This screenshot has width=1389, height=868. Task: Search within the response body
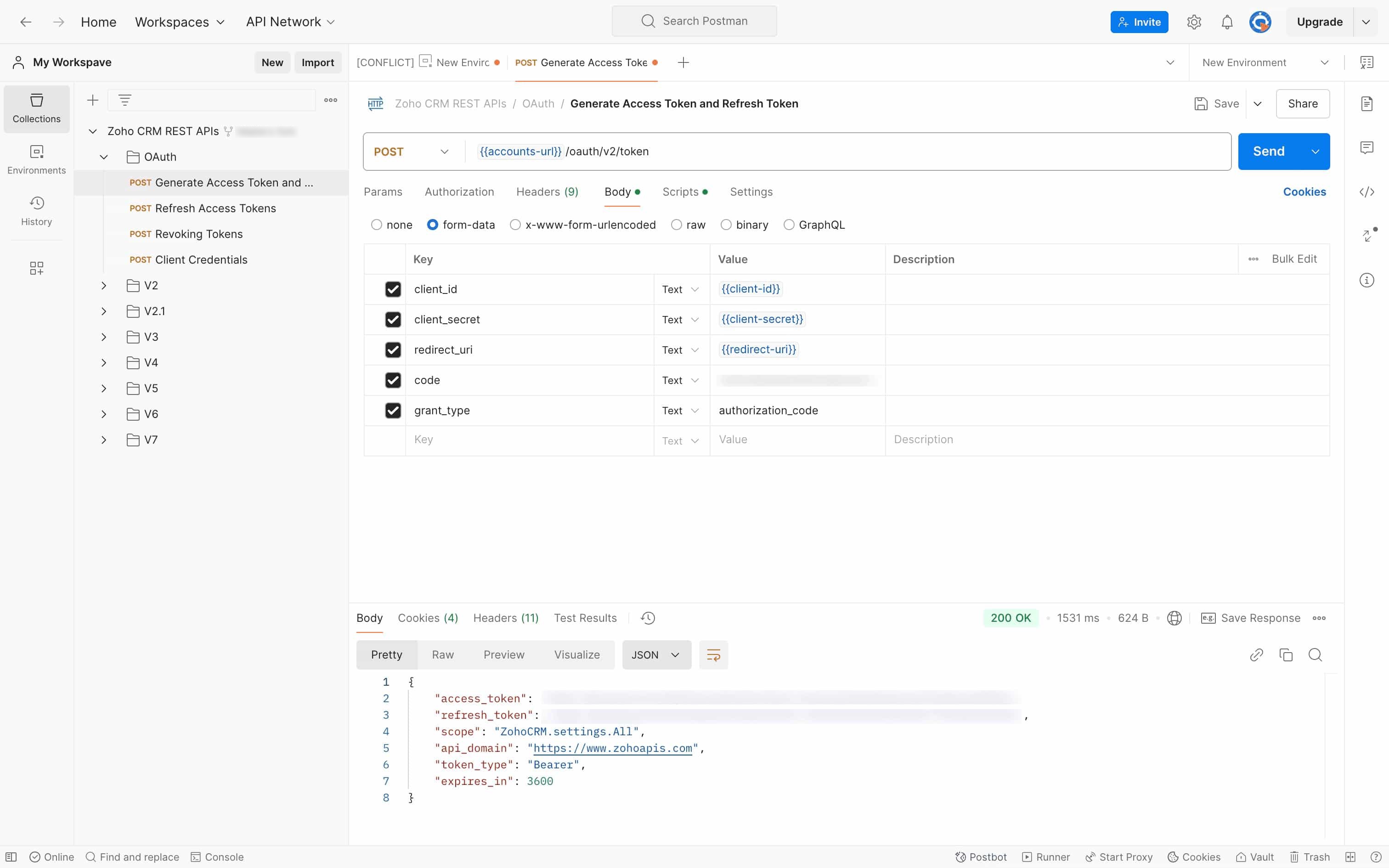coord(1316,654)
